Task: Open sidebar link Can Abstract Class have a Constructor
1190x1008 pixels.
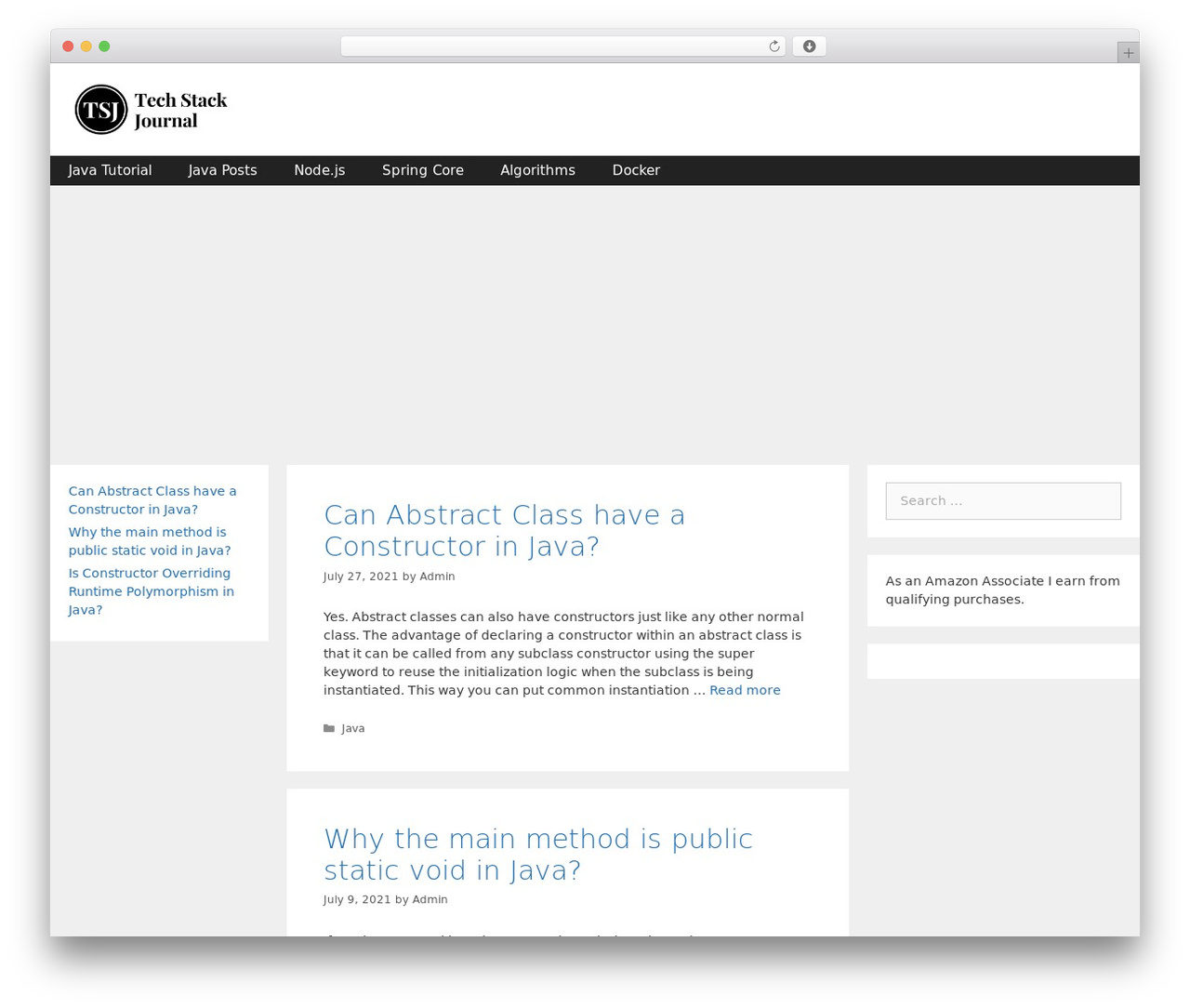Action: click(x=152, y=500)
